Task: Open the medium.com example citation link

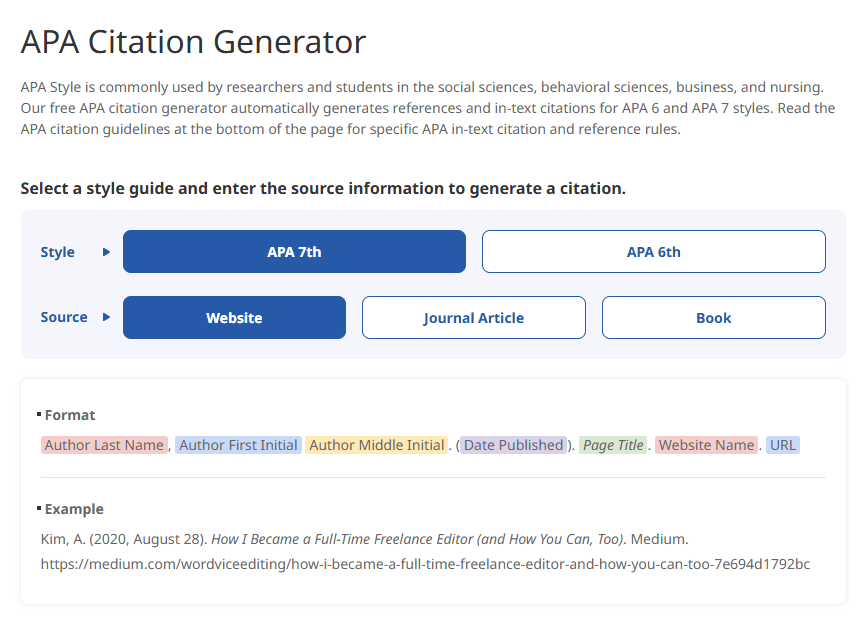Action: (x=424, y=564)
